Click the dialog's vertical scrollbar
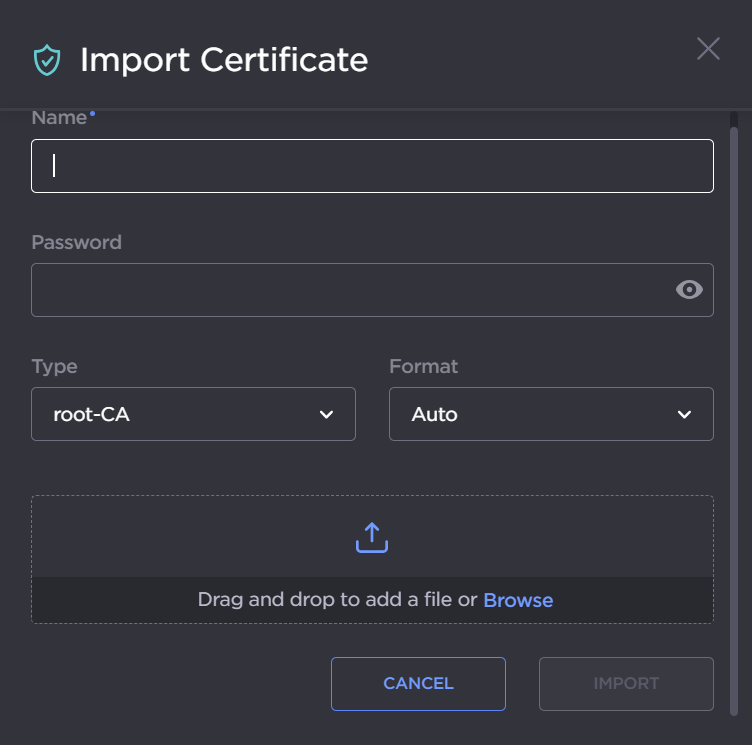The width and height of the screenshot is (752, 745). (x=734, y=400)
